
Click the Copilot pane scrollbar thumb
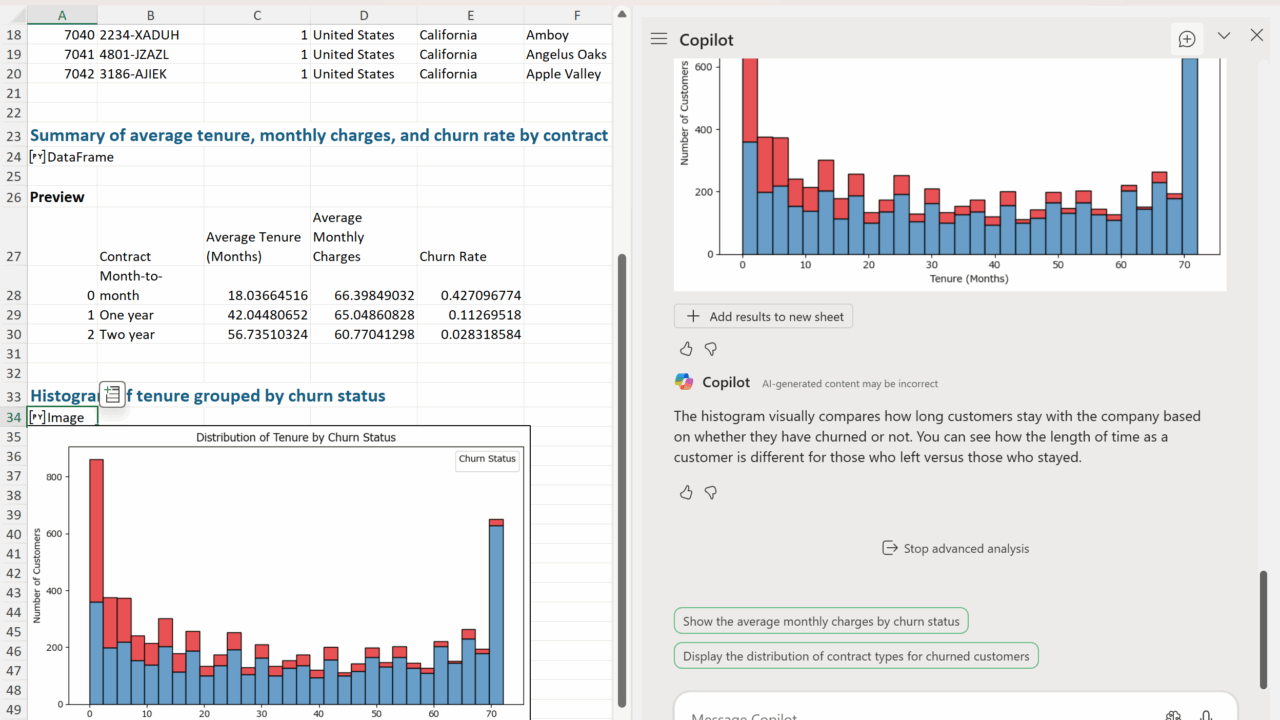[x=1263, y=630]
